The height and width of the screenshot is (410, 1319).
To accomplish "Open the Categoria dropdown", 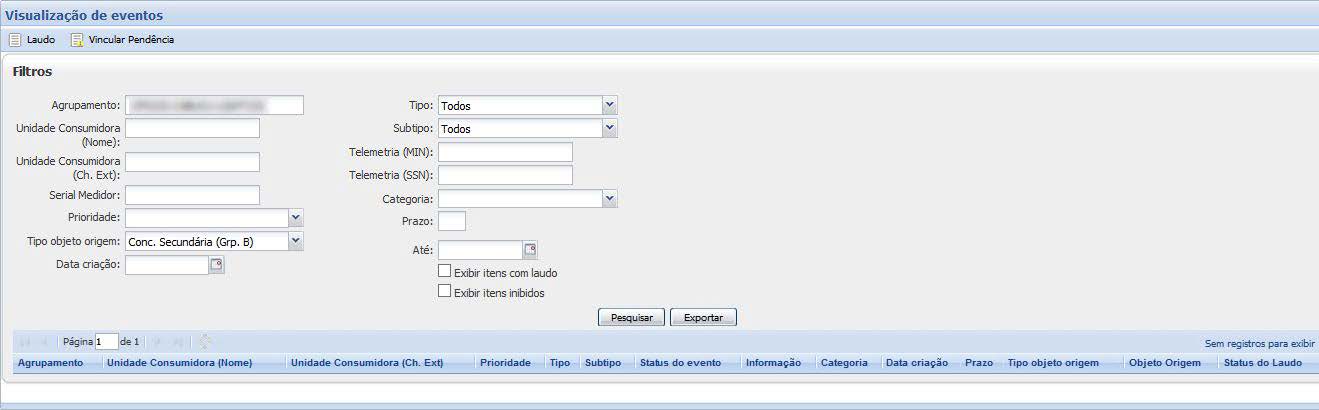I will [610, 199].
